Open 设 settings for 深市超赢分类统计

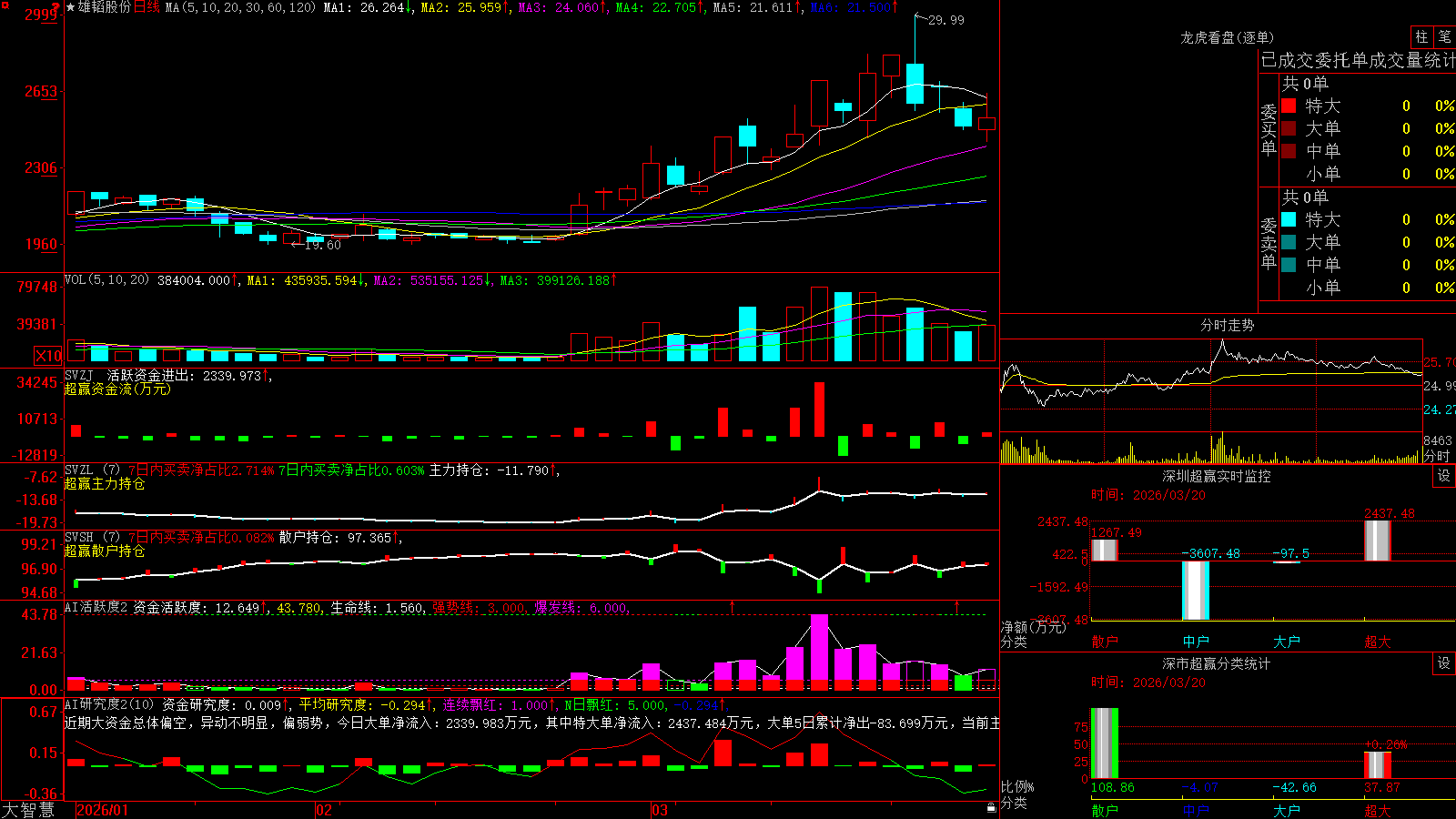1444,663
